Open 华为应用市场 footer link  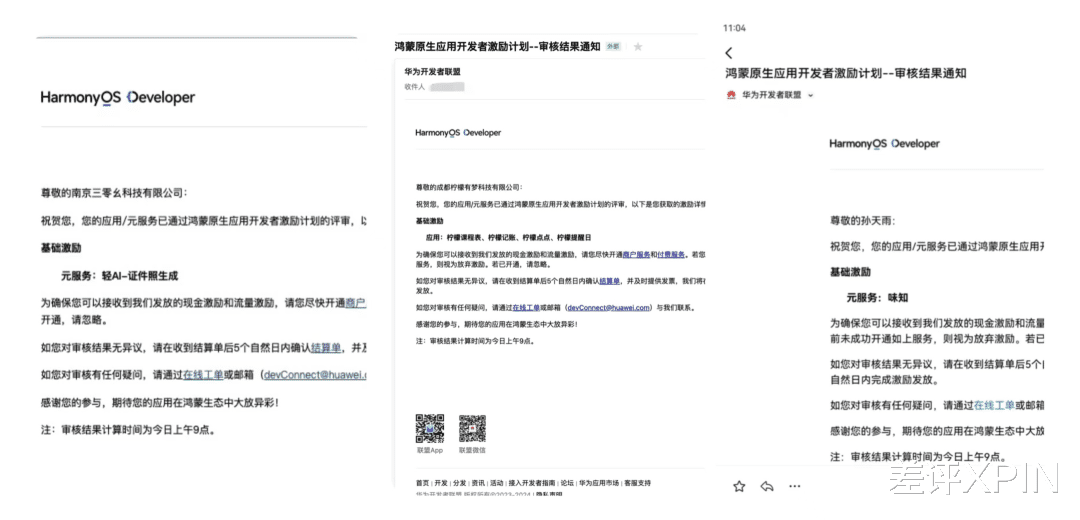coord(599,483)
